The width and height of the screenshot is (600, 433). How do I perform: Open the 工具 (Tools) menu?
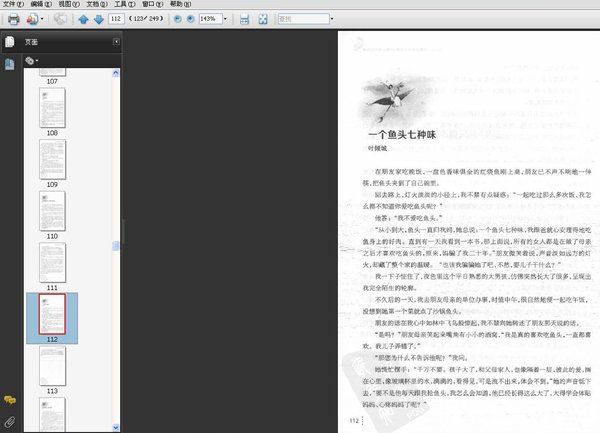click(125, 4)
